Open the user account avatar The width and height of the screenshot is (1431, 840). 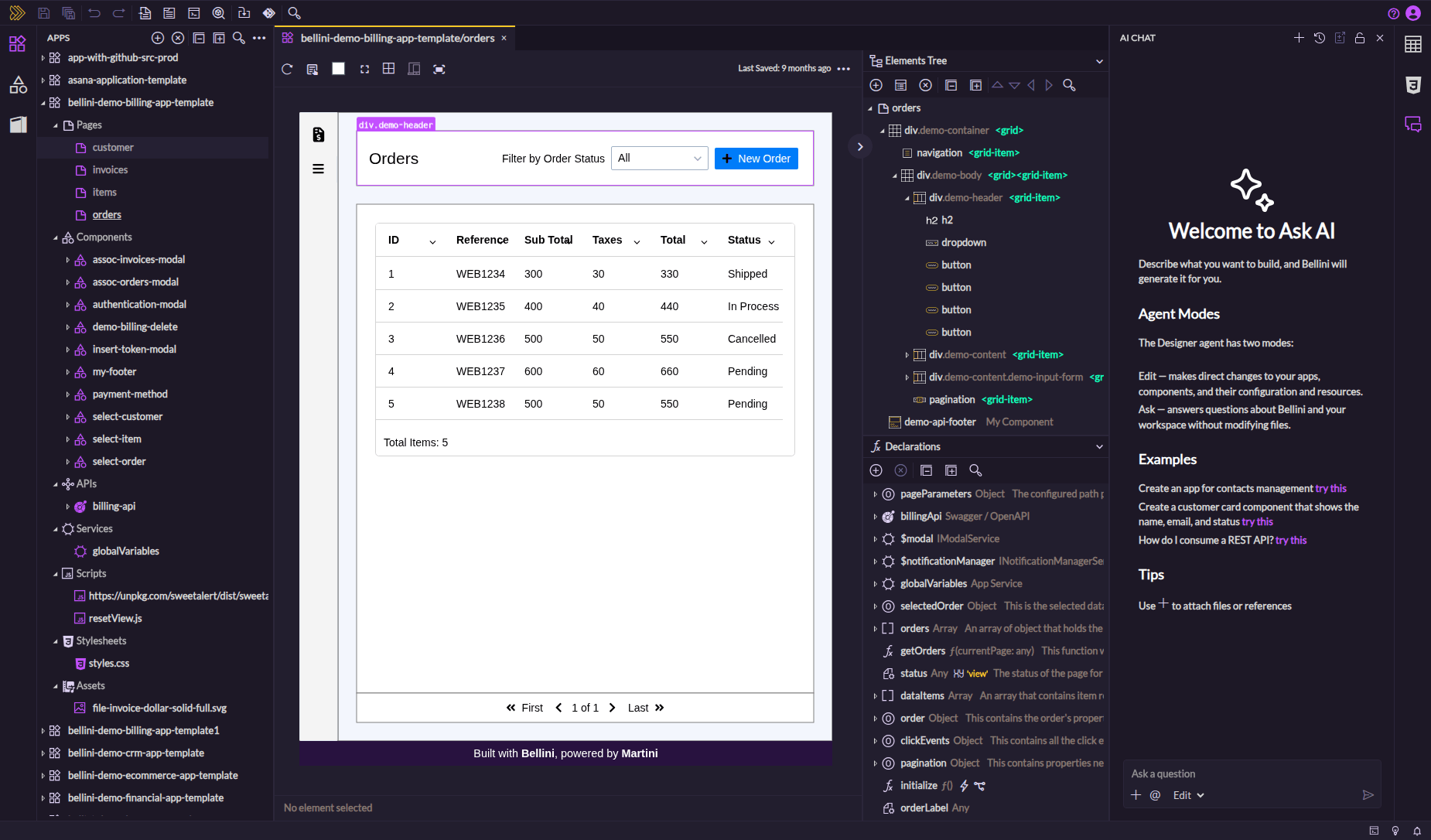pos(1413,13)
